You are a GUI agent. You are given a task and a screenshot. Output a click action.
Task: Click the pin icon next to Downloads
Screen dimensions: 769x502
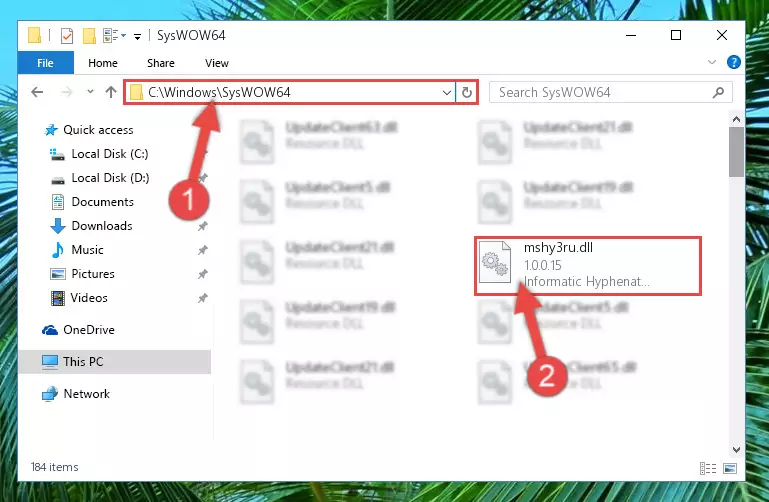pyautogui.click(x=203, y=226)
